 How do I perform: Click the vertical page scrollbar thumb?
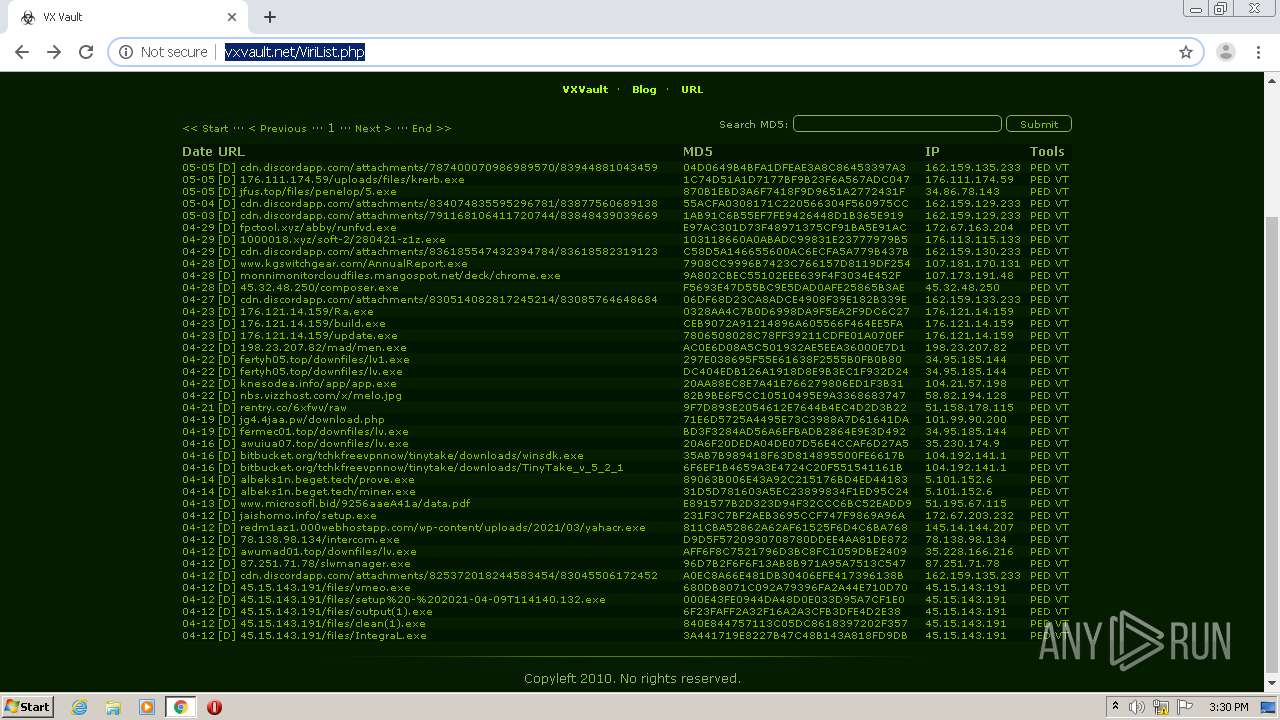point(1272,445)
